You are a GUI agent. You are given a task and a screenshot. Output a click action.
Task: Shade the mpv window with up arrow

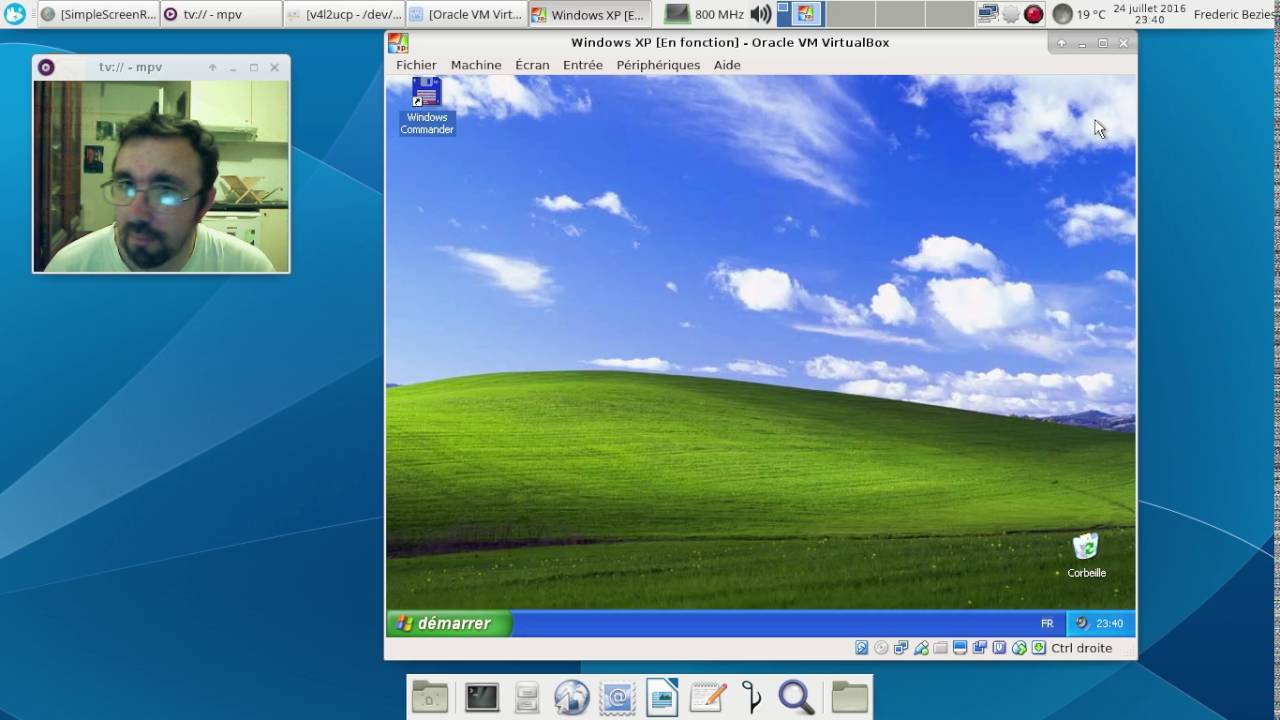tap(212, 67)
